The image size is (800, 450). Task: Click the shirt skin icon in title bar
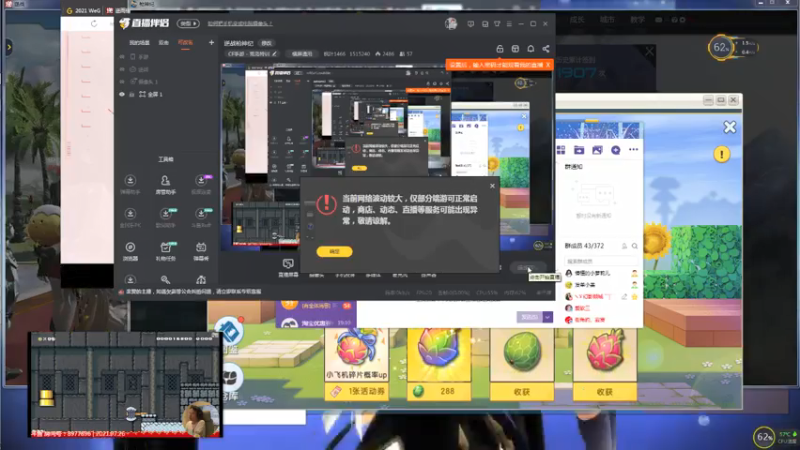[x=497, y=24]
